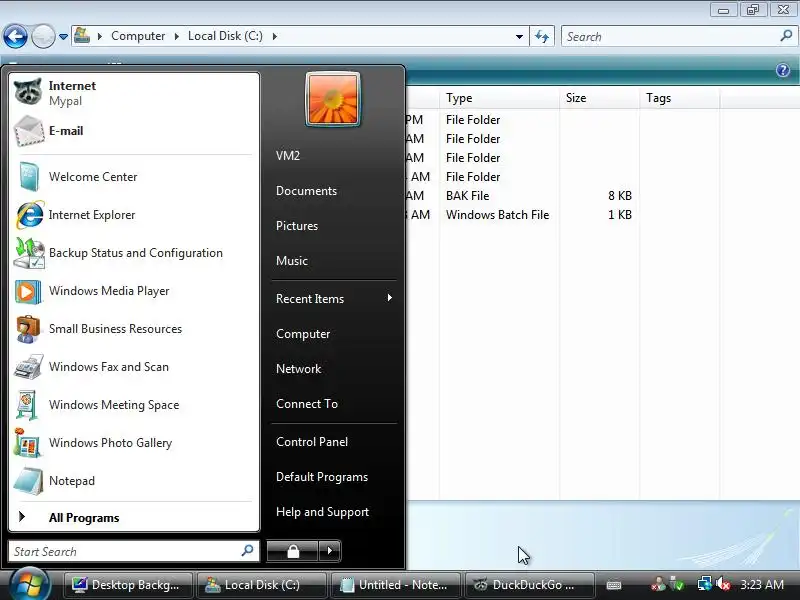This screenshot has height=600, width=800.
Task: Lock the computer with padlock button
Action: point(292,551)
